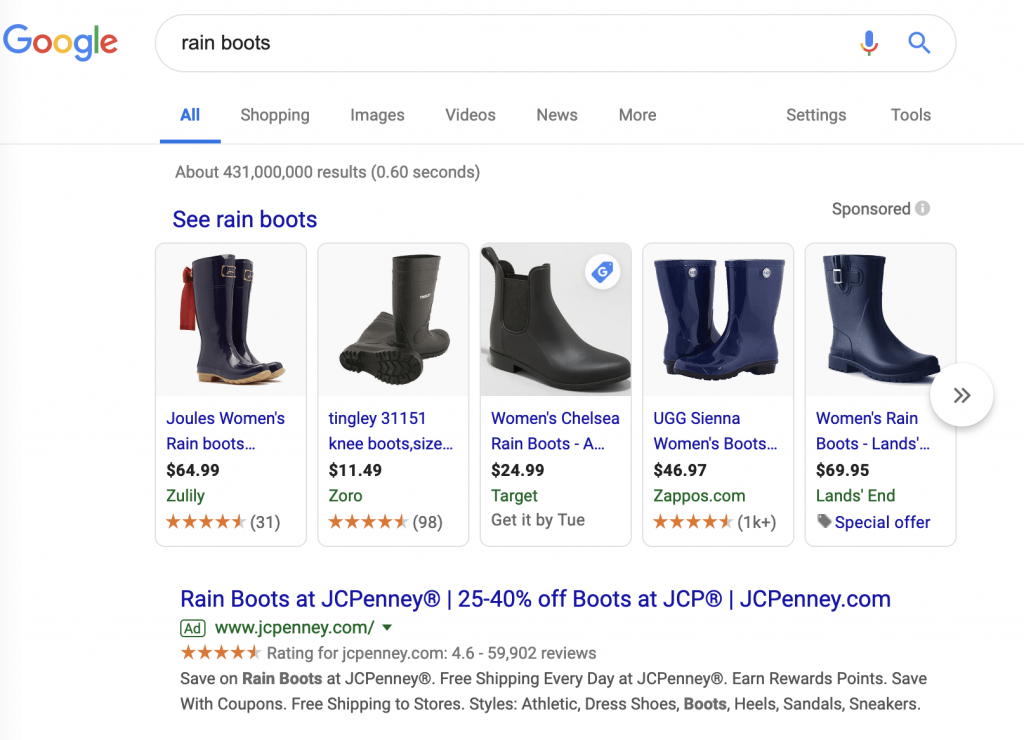Switch to the Shopping tab

click(x=275, y=115)
